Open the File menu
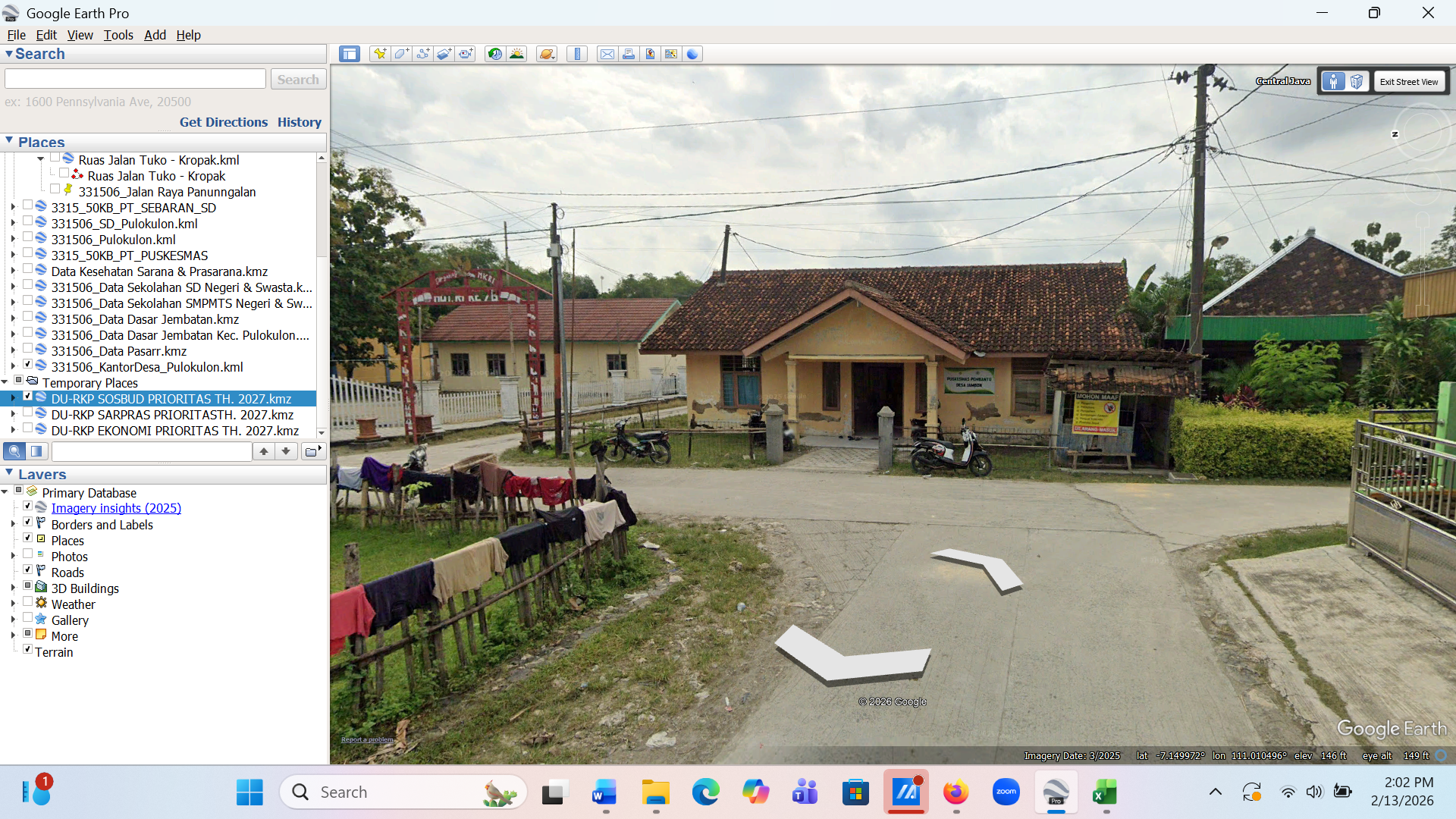This screenshot has width=1456, height=819. tap(16, 35)
